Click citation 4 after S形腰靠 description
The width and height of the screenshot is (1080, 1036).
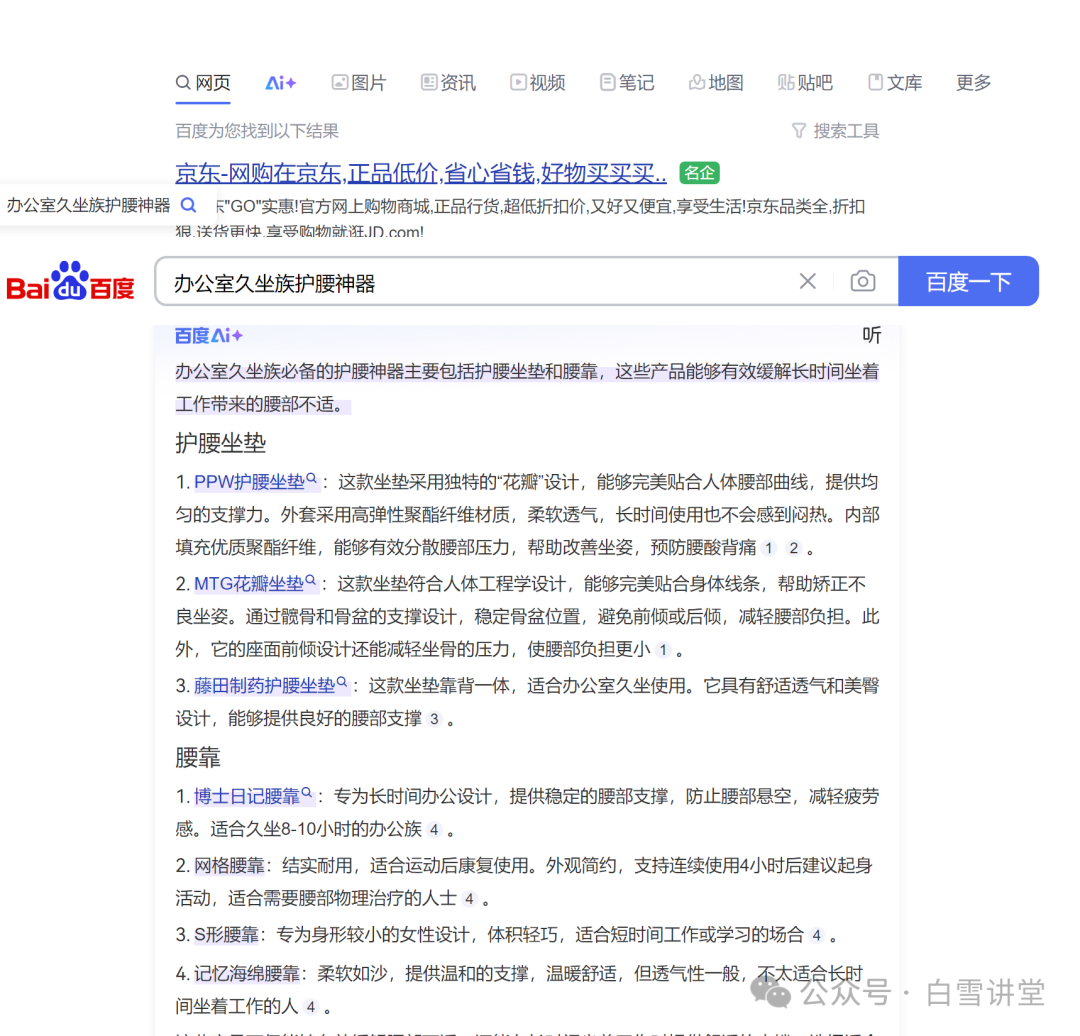(x=816, y=935)
